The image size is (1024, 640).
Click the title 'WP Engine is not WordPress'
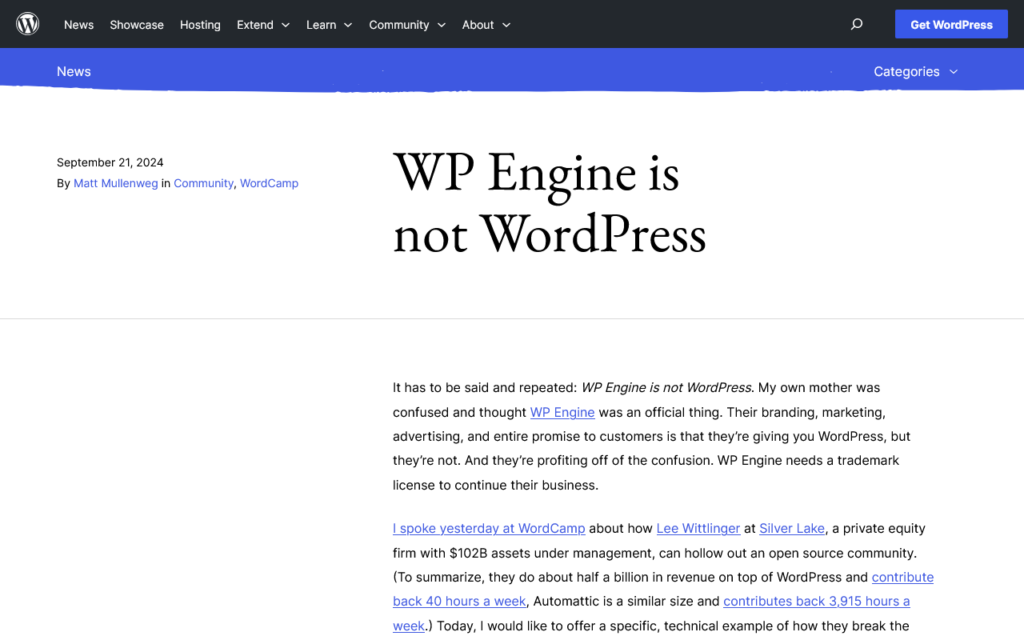click(x=549, y=202)
